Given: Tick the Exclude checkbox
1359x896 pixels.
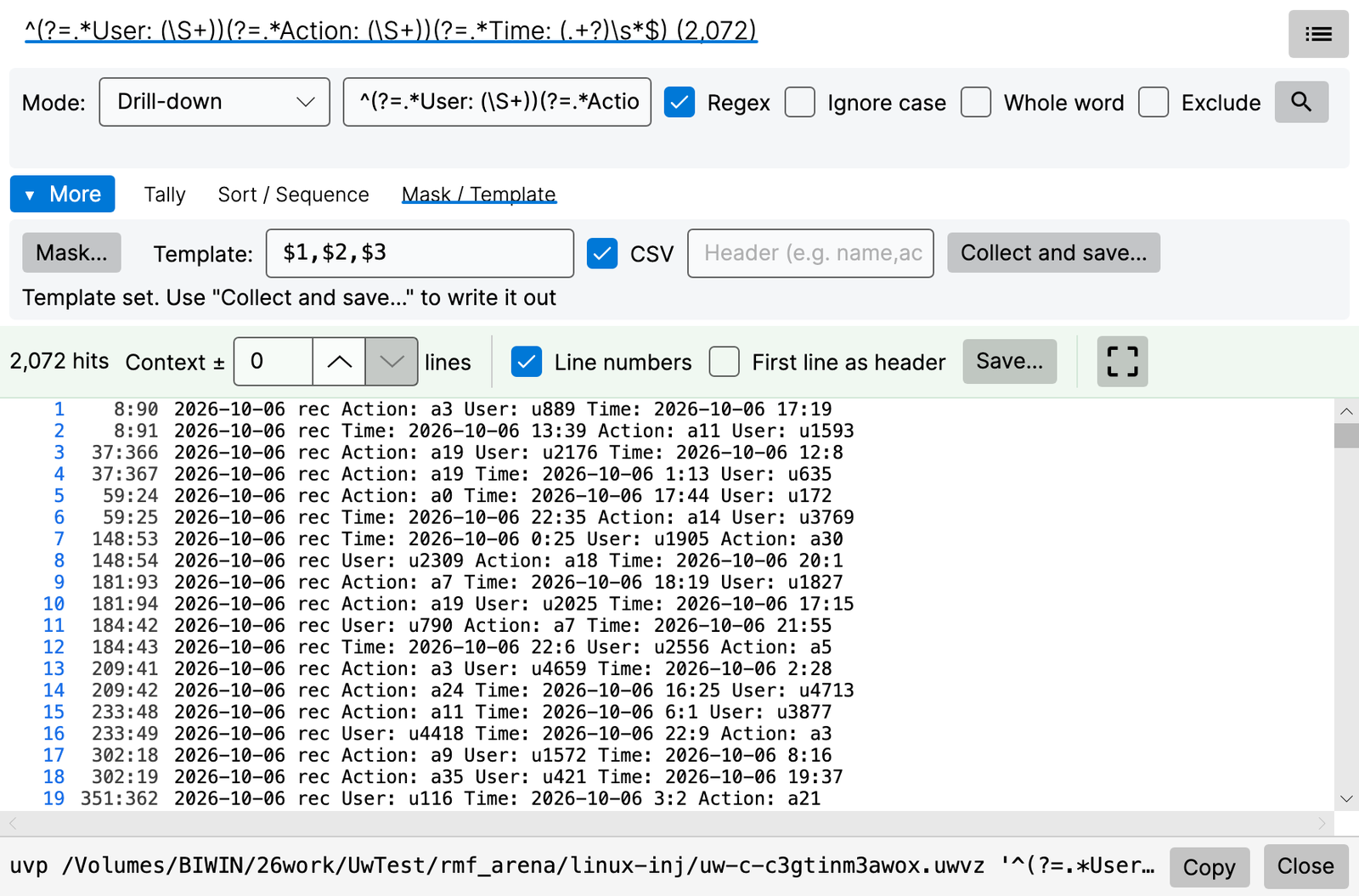Looking at the screenshot, I should (x=1153, y=102).
